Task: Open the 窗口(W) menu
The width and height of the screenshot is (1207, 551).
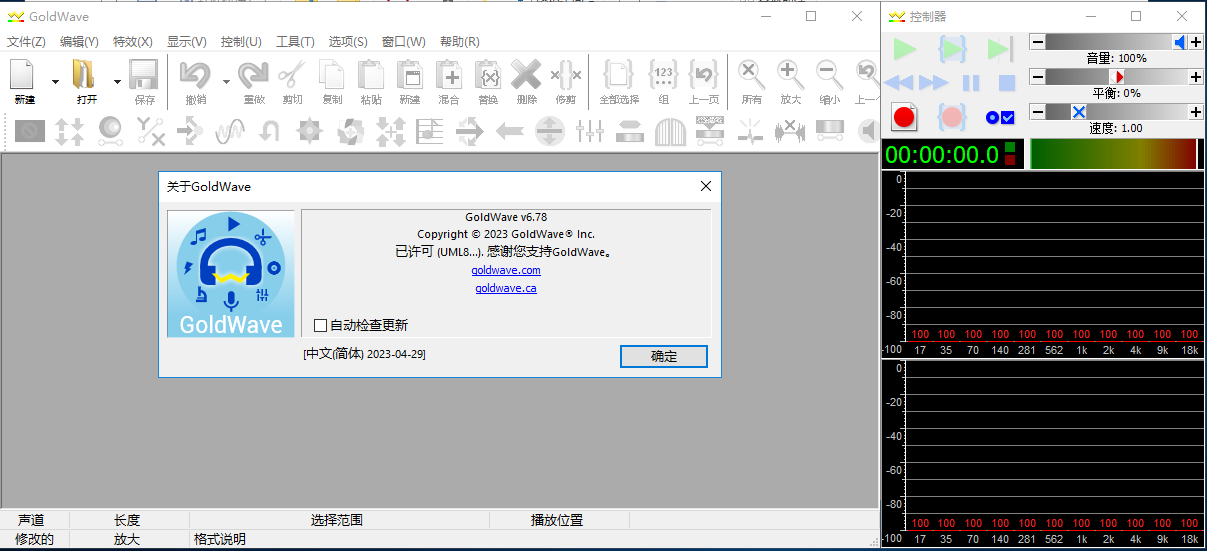Action: pyautogui.click(x=403, y=41)
